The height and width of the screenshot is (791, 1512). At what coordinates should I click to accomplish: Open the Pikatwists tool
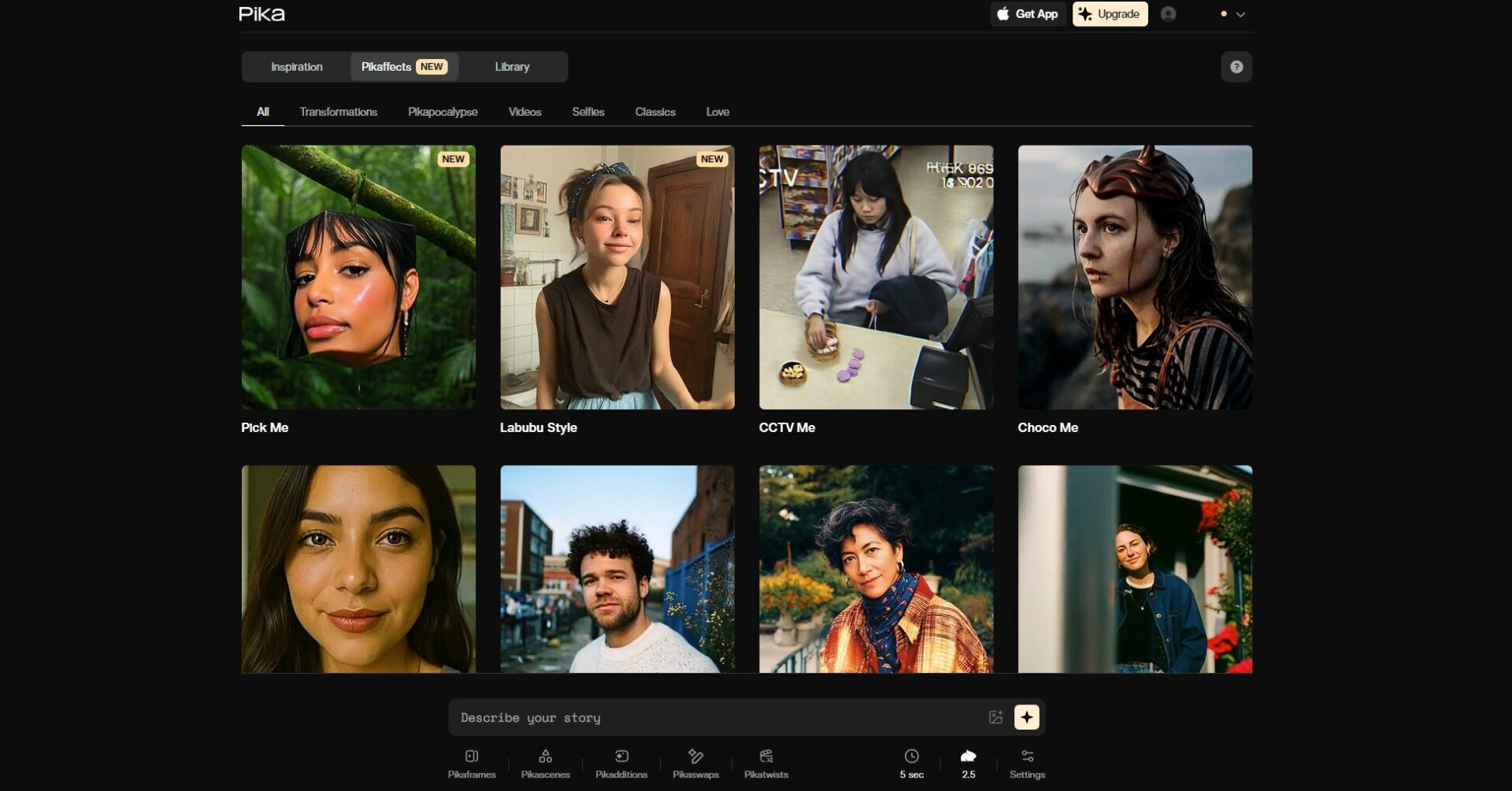765,763
